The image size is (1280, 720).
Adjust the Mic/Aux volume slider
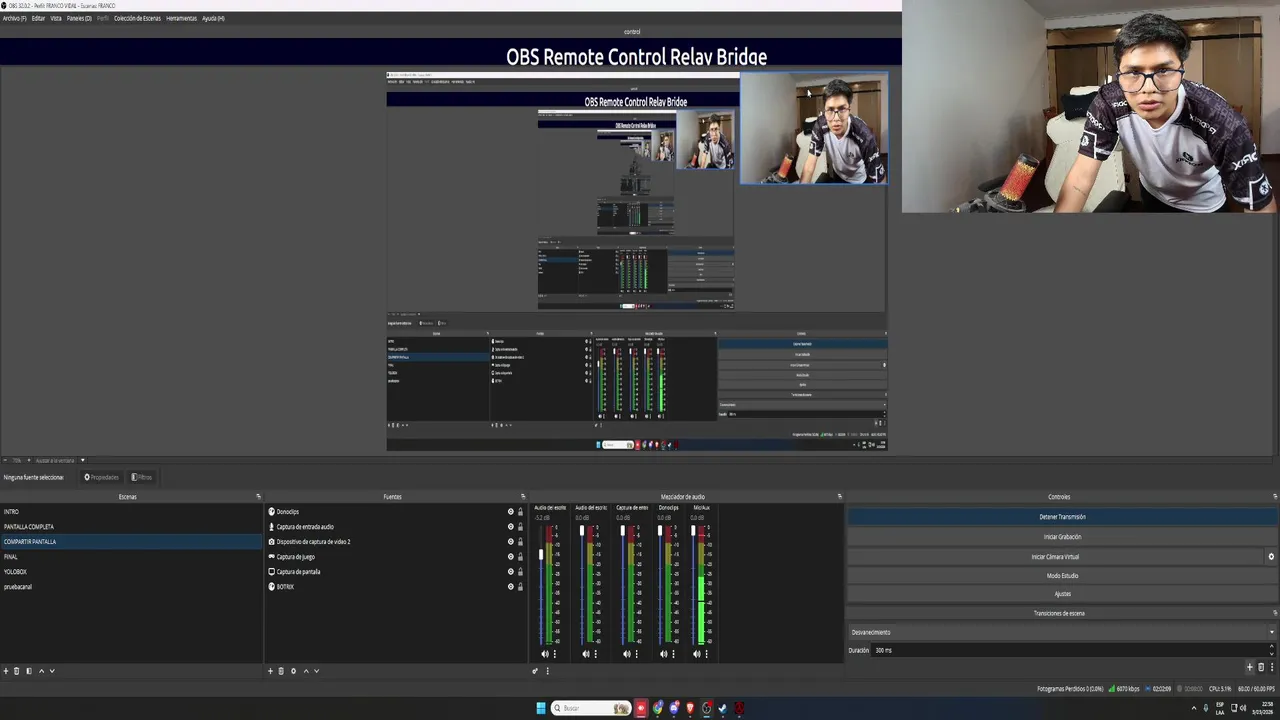pos(693,531)
